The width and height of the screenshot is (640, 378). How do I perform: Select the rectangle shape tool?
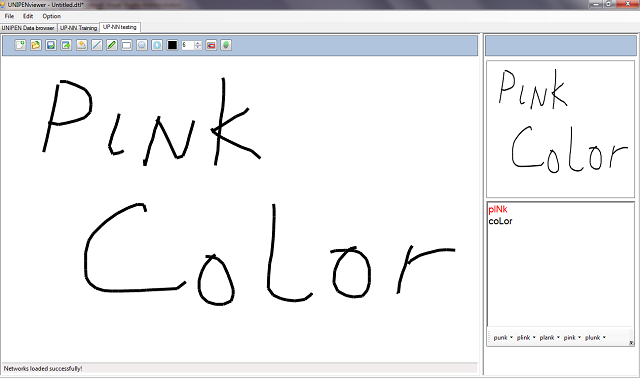click(x=127, y=45)
